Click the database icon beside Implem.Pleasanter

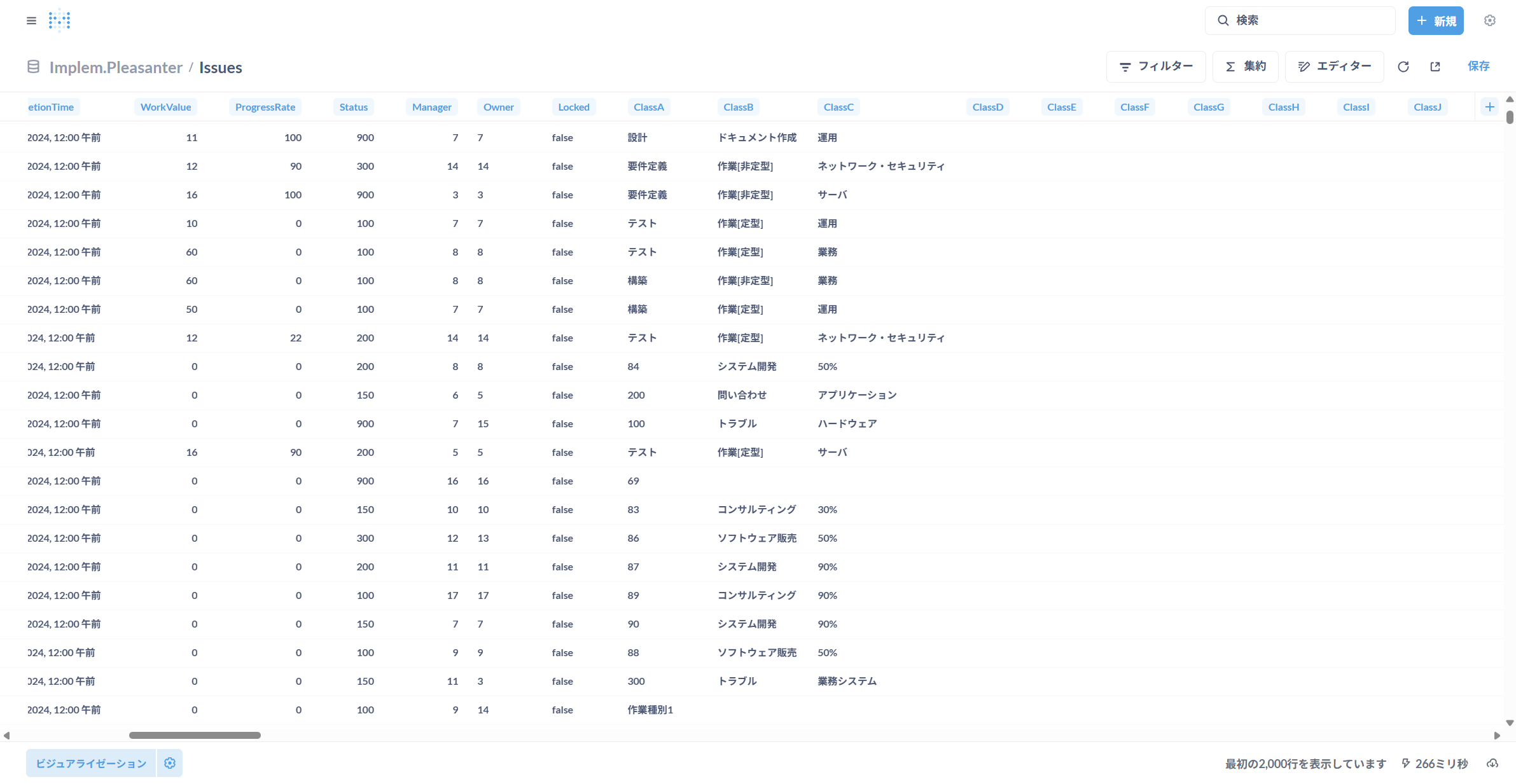point(33,67)
